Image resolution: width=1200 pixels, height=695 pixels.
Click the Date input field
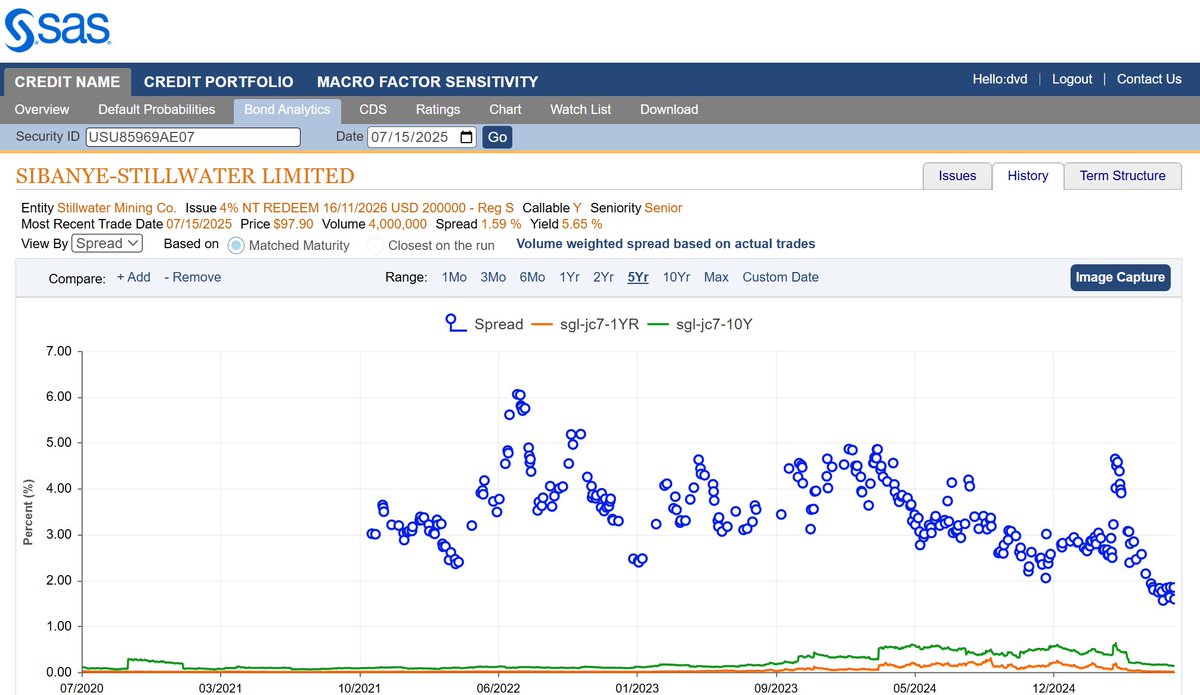pos(423,137)
